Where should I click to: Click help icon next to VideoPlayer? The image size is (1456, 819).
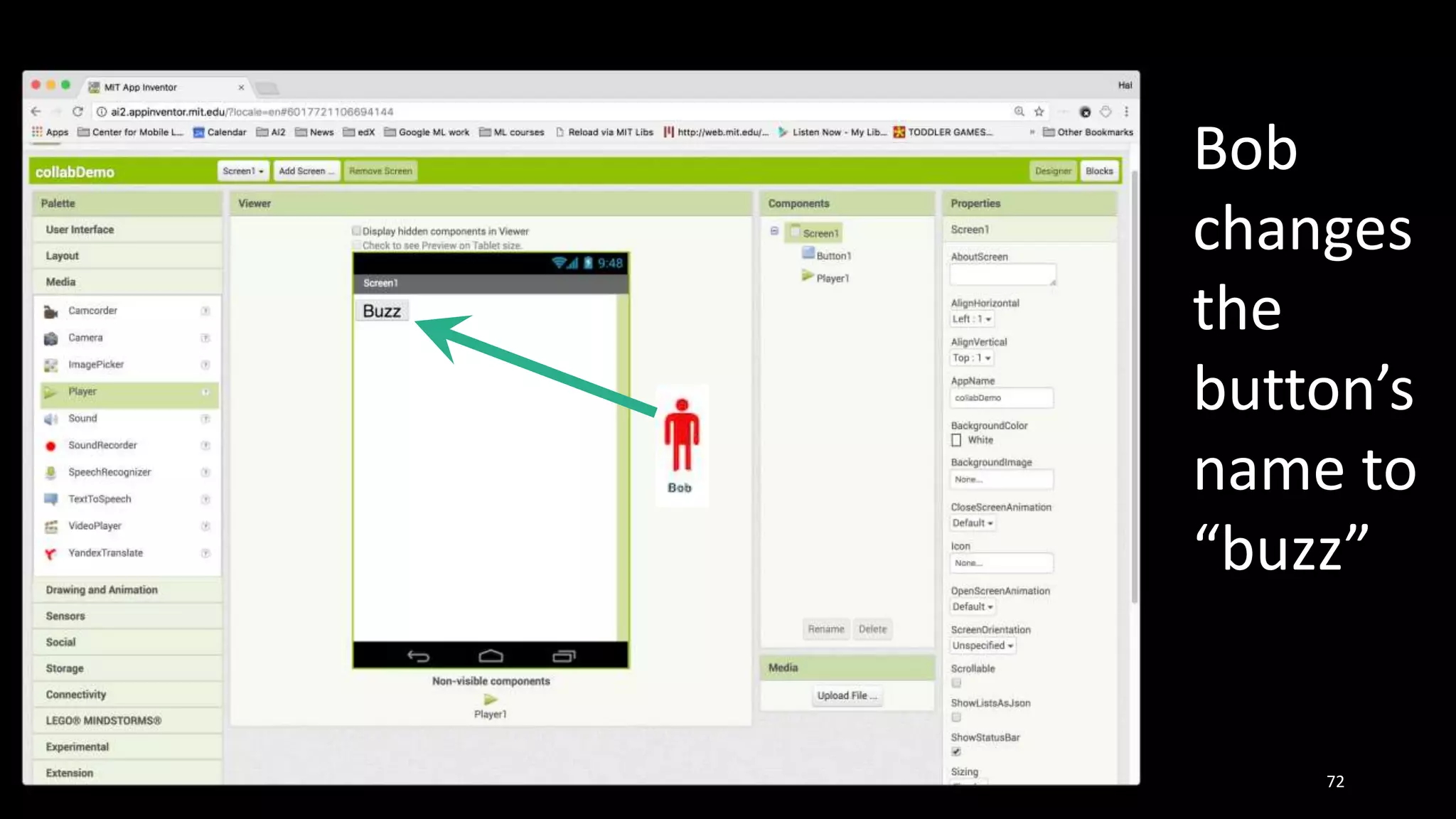[x=205, y=526]
